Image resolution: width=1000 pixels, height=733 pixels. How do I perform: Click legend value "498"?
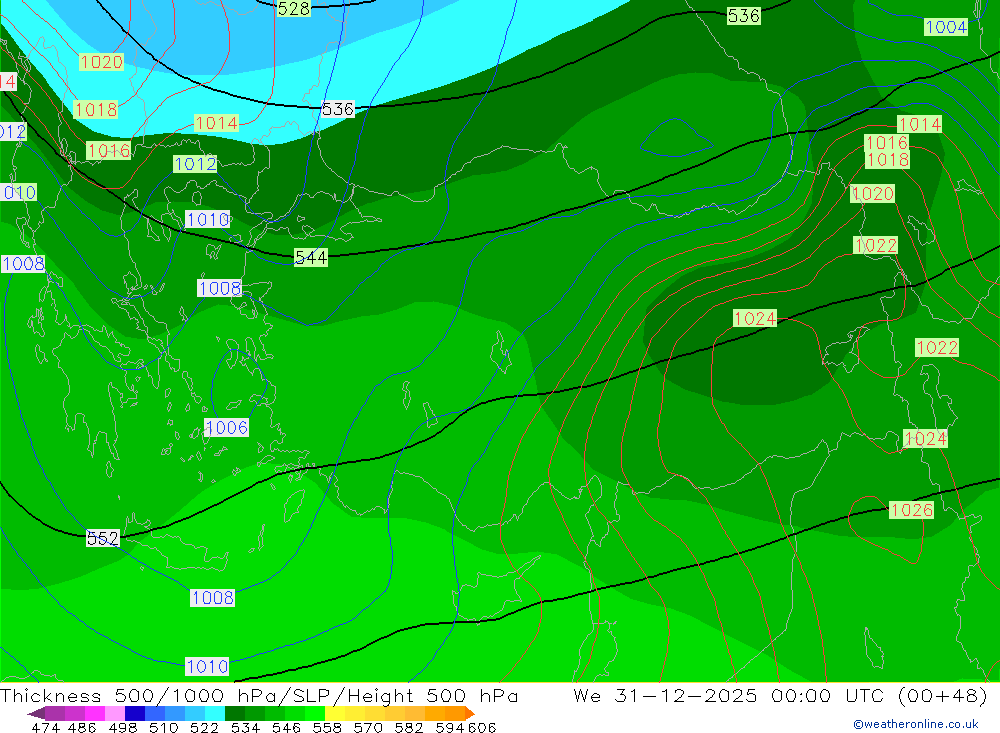[122, 727]
